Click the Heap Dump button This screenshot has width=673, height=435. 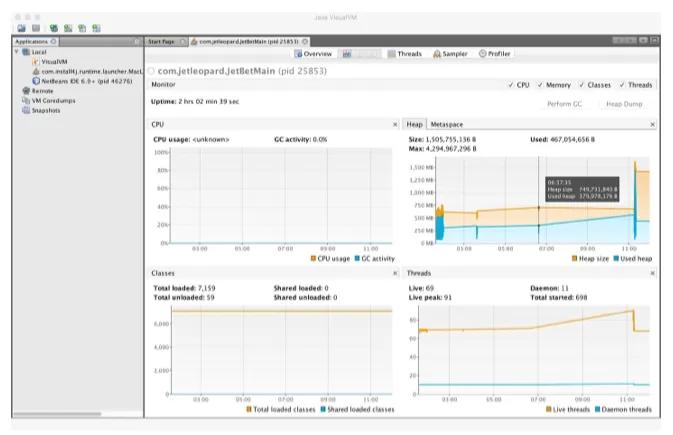[624, 104]
